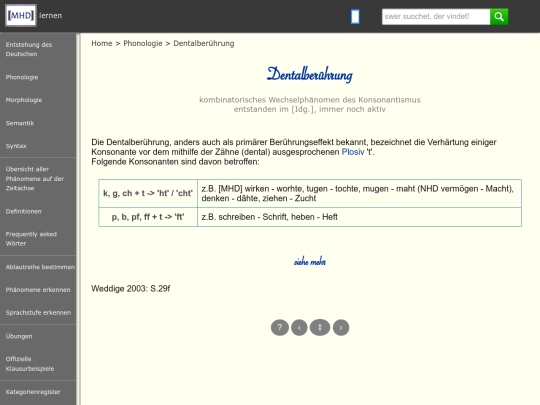Click the small white box in header
The height and width of the screenshot is (405, 540).
click(355, 17)
